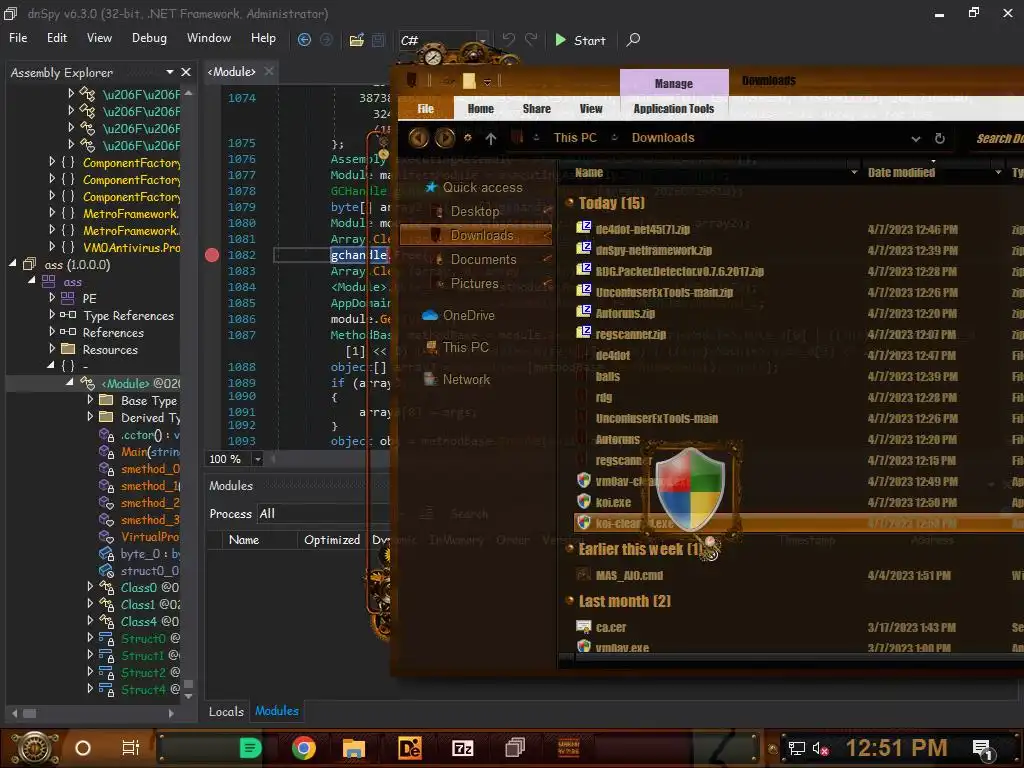
Task: Expand the Resources folder node
Action: (x=52, y=349)
